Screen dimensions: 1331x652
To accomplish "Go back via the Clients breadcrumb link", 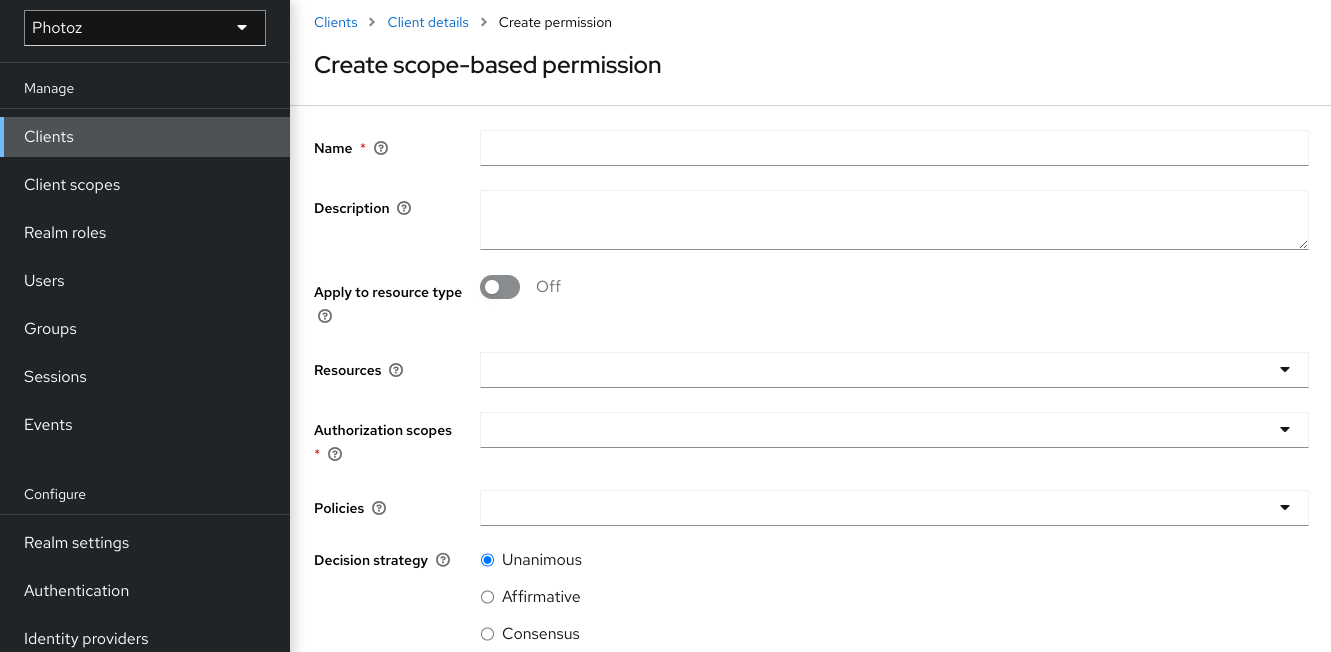I will [335, 21].
